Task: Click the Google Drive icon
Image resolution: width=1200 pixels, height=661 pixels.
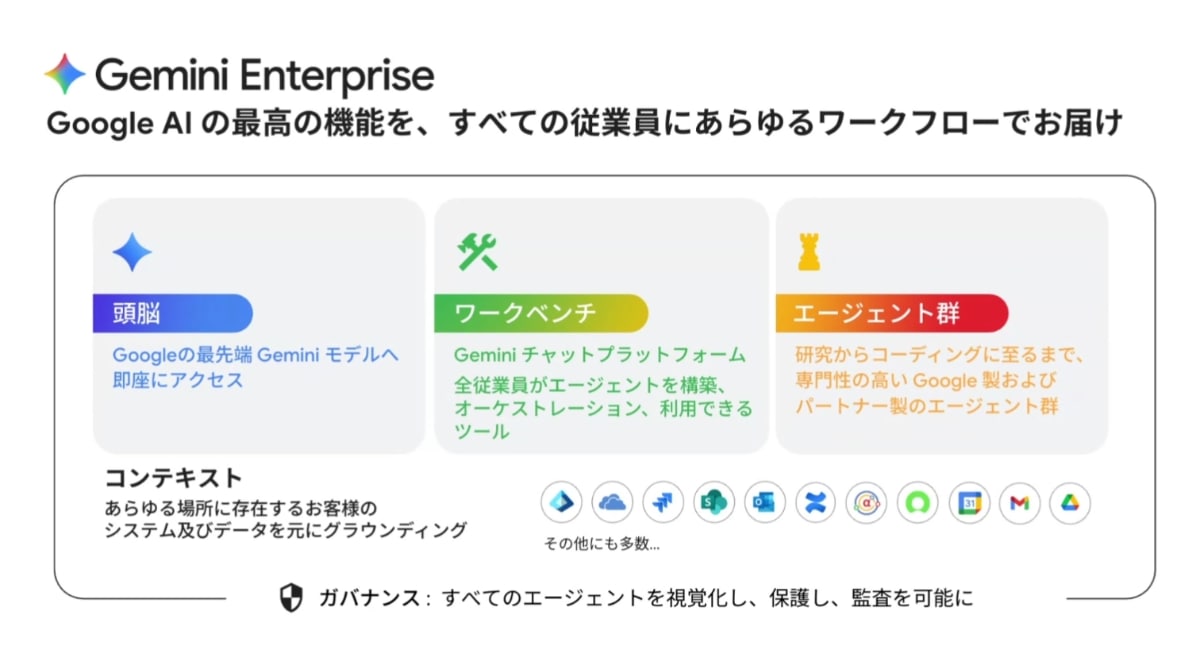Action: point(1070,503)
